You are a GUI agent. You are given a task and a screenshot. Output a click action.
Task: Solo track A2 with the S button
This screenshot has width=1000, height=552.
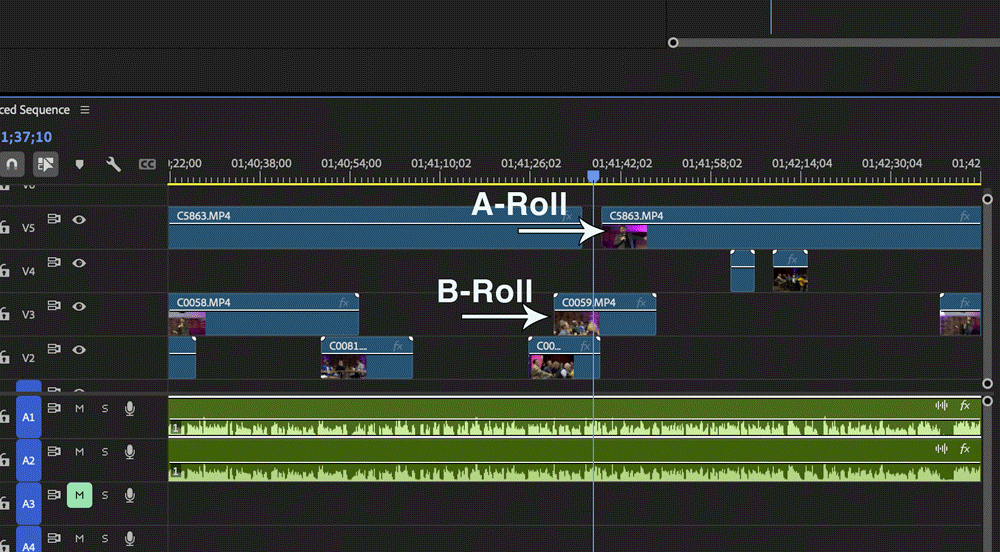104,452
